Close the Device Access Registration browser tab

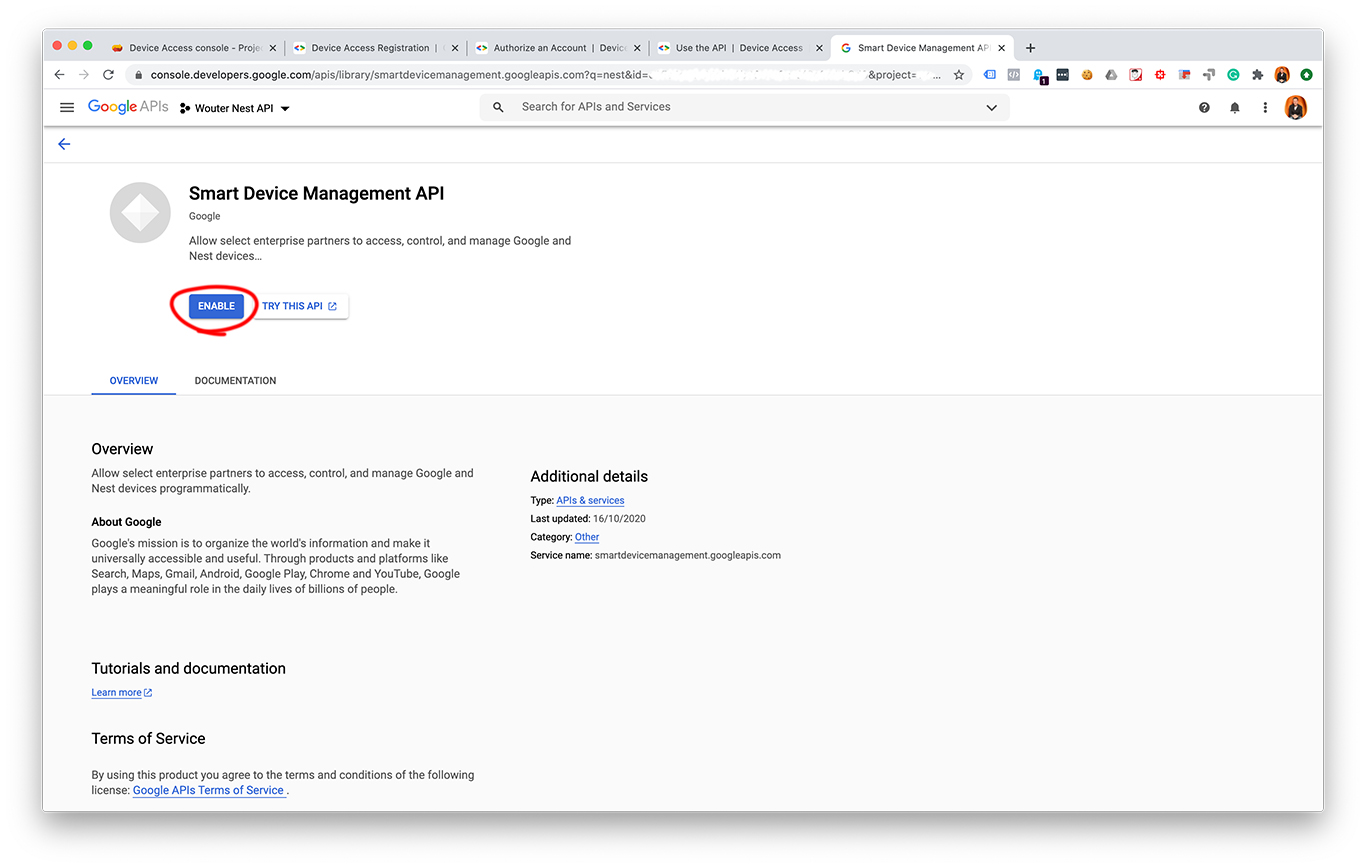click(x=455, y=48)
